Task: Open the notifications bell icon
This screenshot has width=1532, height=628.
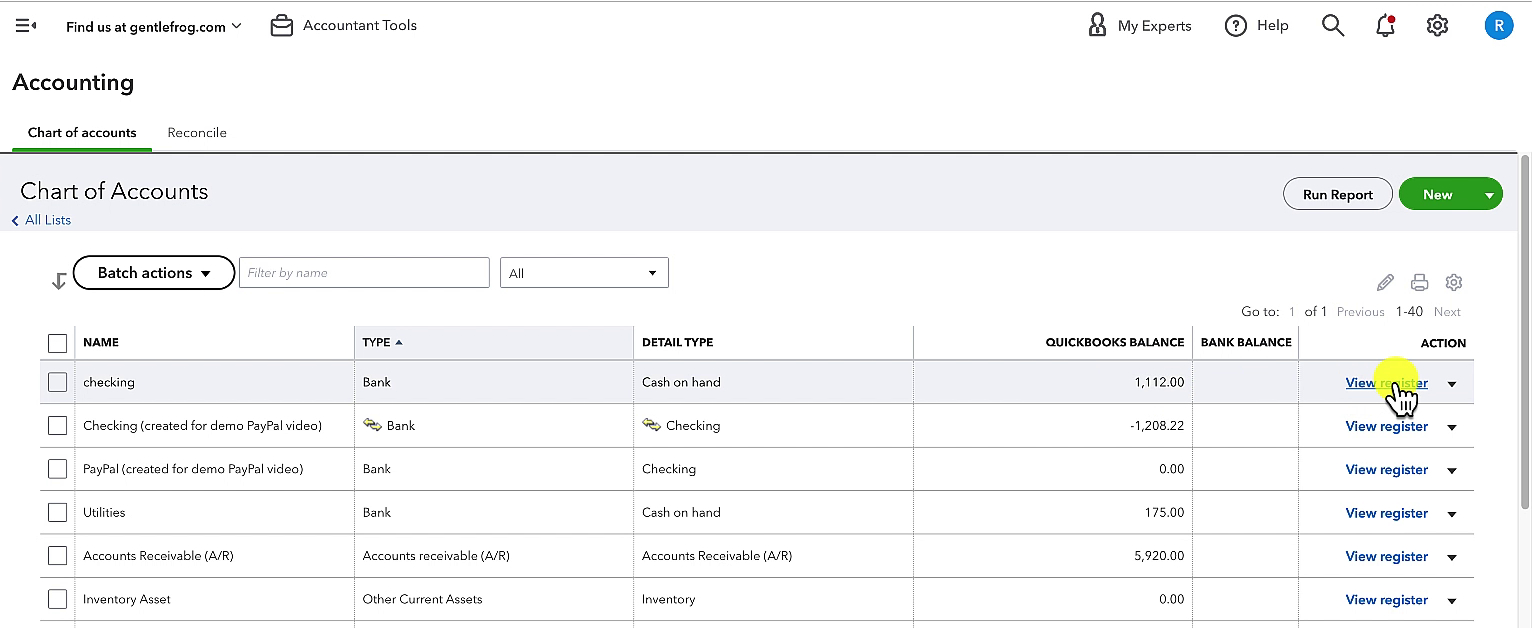Action: (1385, 25)
